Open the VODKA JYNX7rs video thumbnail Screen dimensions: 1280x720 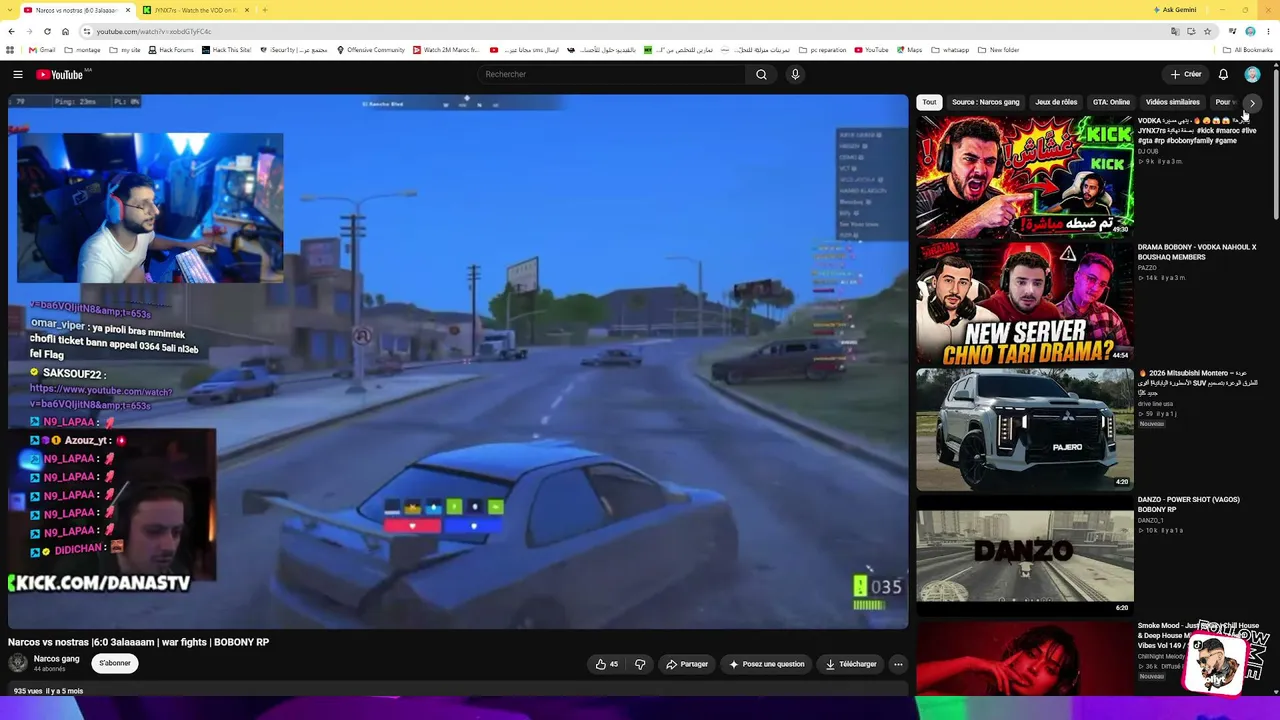pos(1025,177)
